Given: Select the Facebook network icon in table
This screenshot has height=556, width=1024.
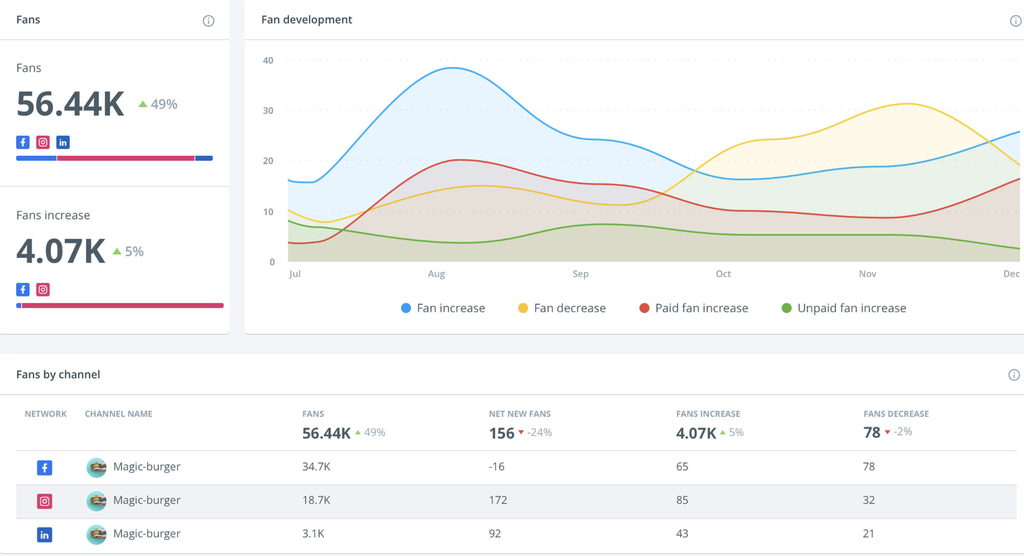Looking at the screenshot, I should 44,467.
